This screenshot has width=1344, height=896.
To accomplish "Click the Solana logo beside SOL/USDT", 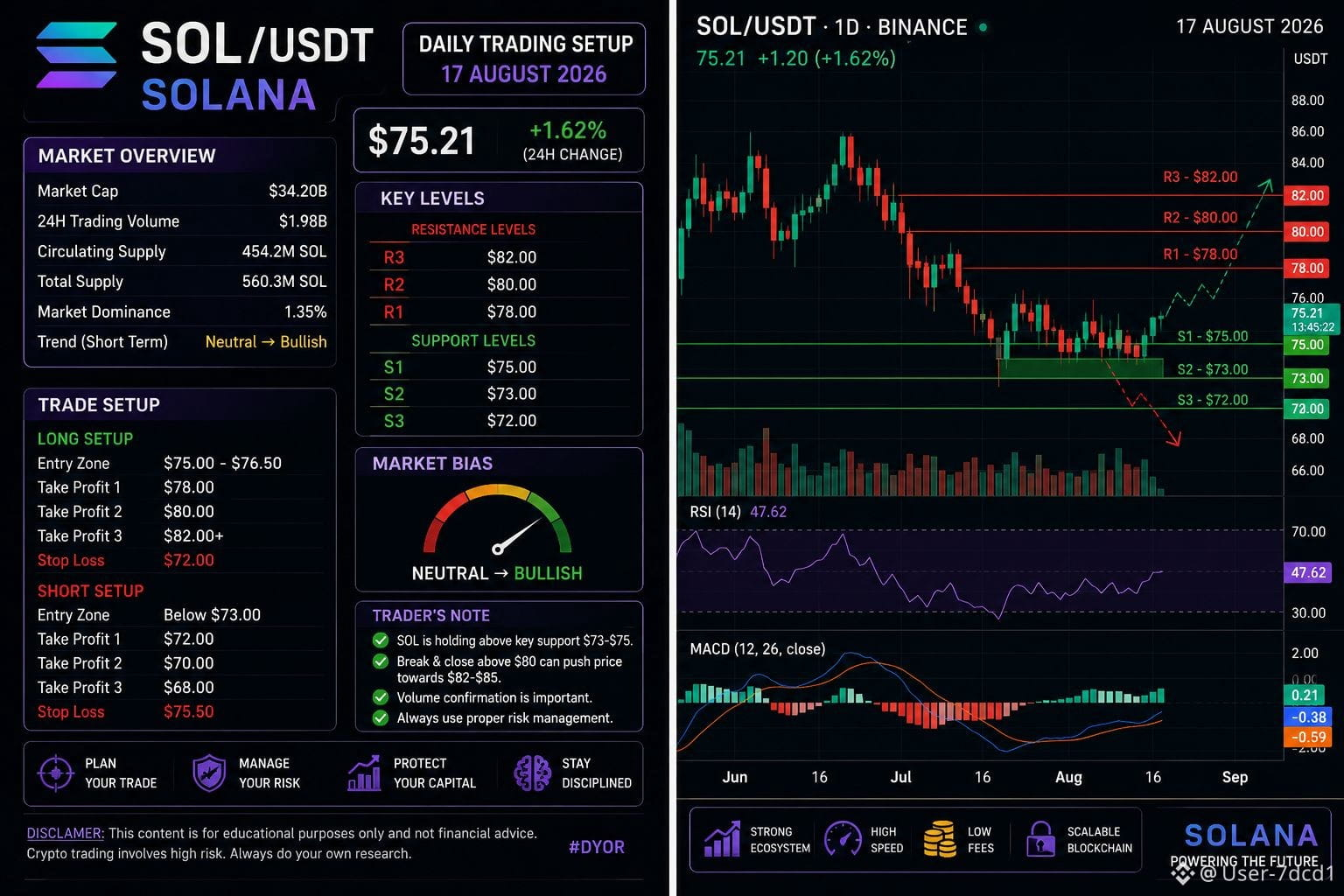I will click(x=76, y=55).
